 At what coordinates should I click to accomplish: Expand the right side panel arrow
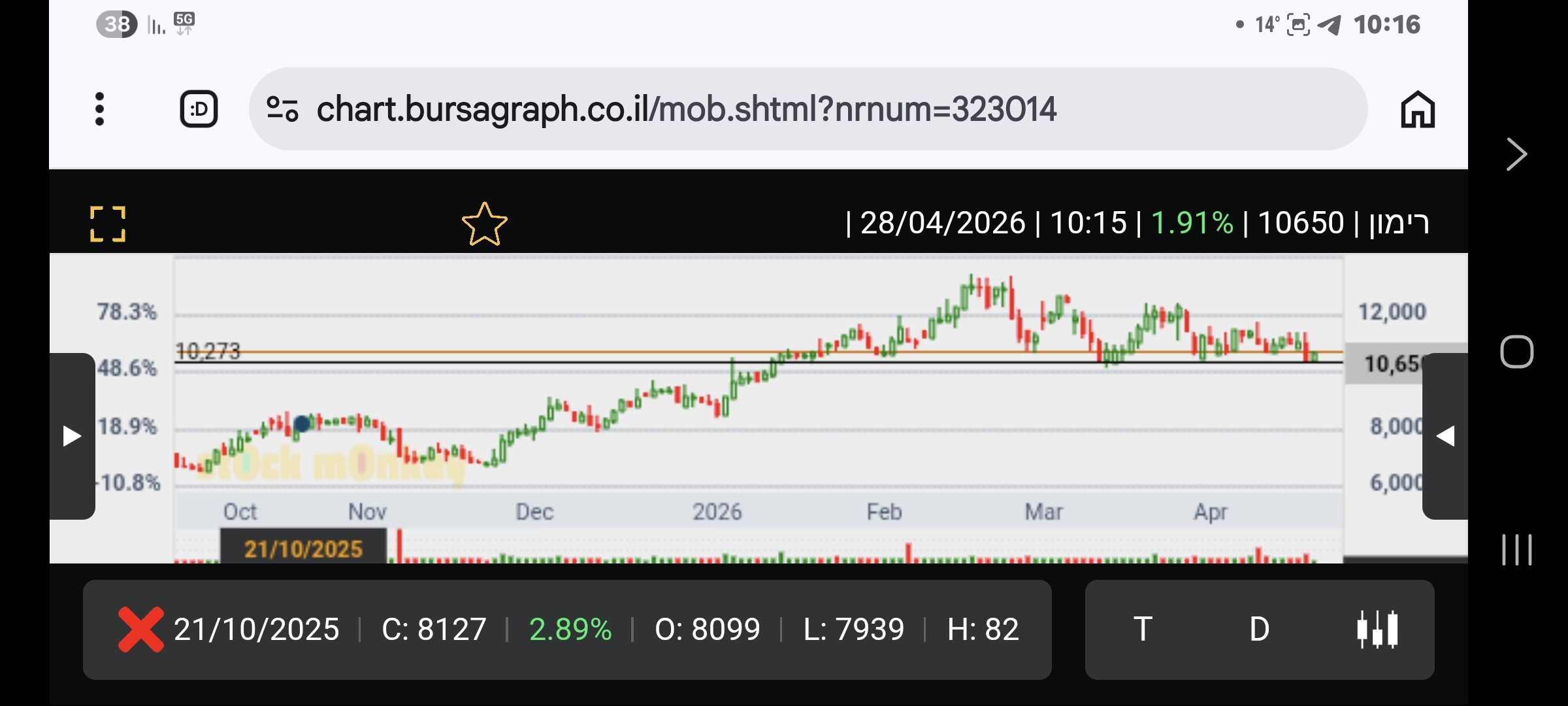click(1445, 436)
